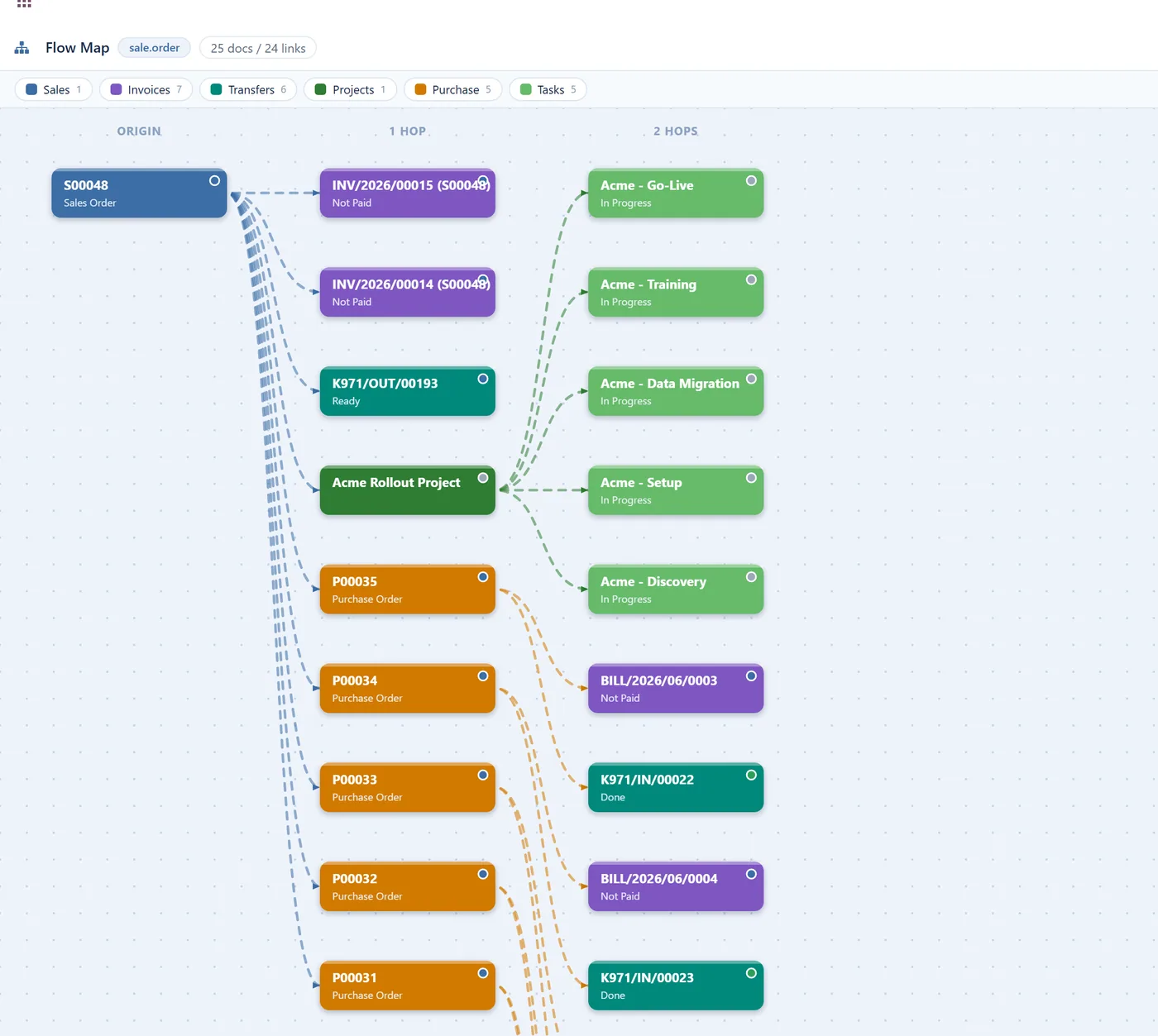Open purchase order P00033 node
Image resolution: width=1158 pixels, height=1036 pixels.
click(407, 788)
